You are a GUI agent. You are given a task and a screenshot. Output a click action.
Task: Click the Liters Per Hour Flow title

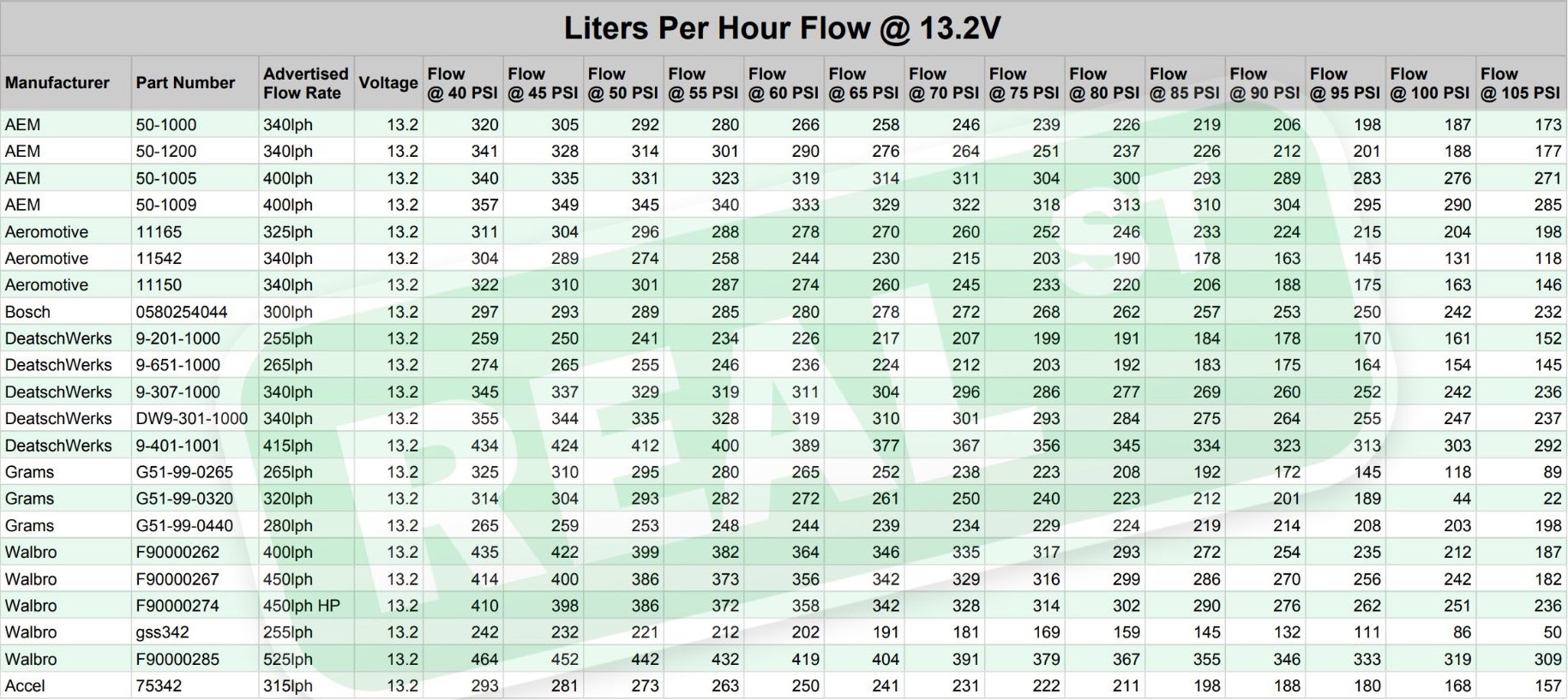[782, 28]
